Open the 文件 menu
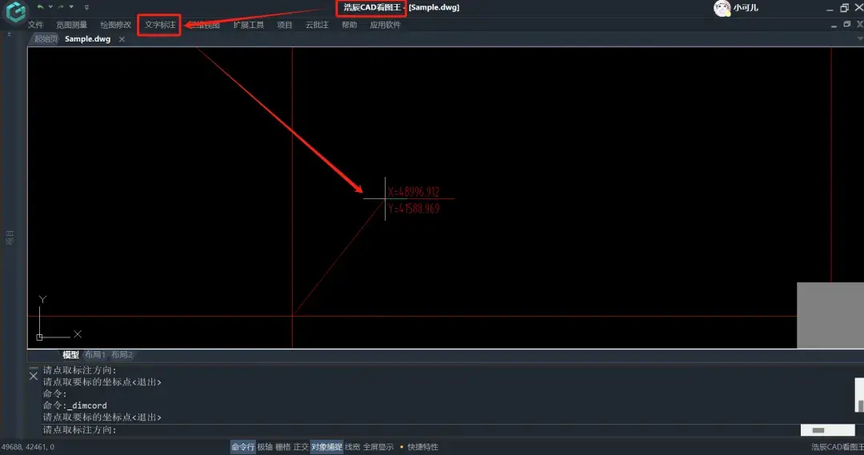Image resolution: width=864 pixels, height=455 pixels. pos(35,25)
